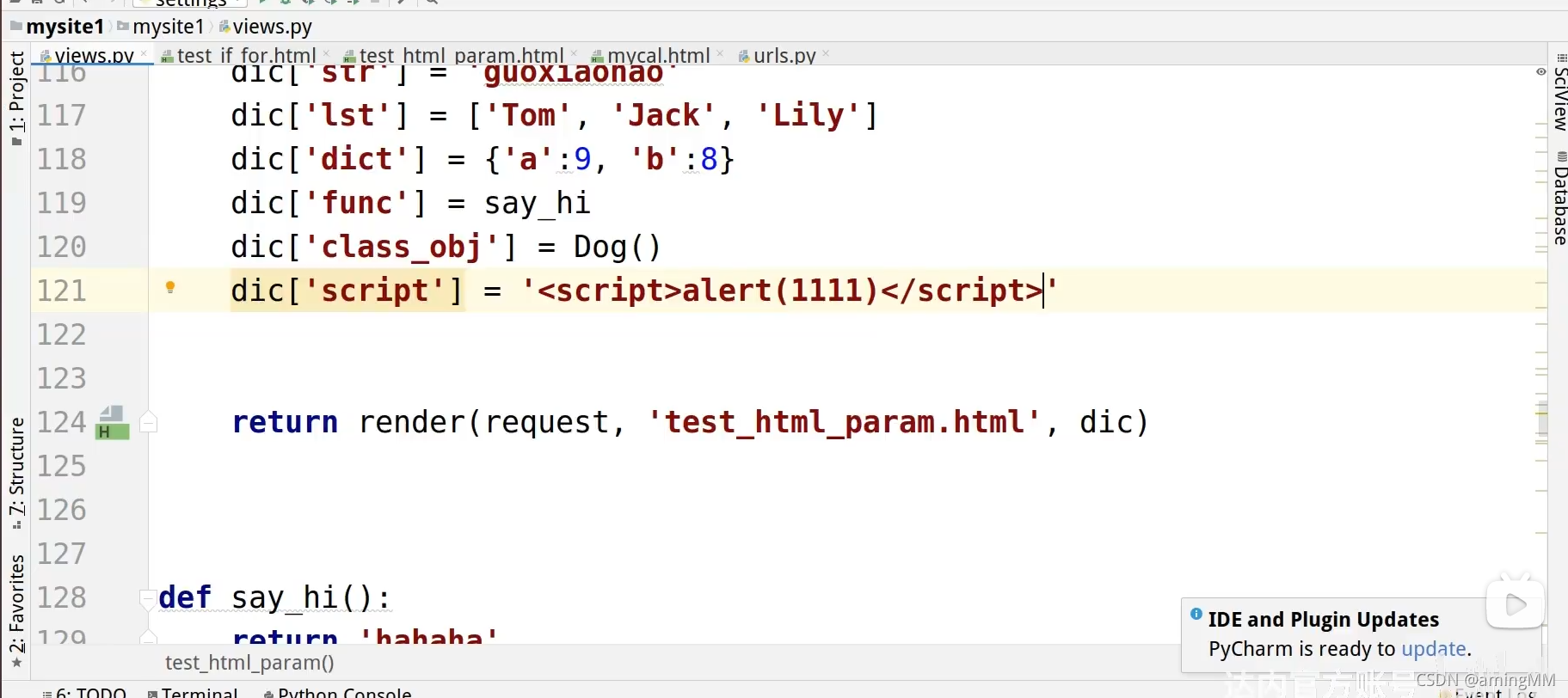Click line number 124 in the gutter
The height and width of the screenshot is (698, 1568).
tap(62, 422)
